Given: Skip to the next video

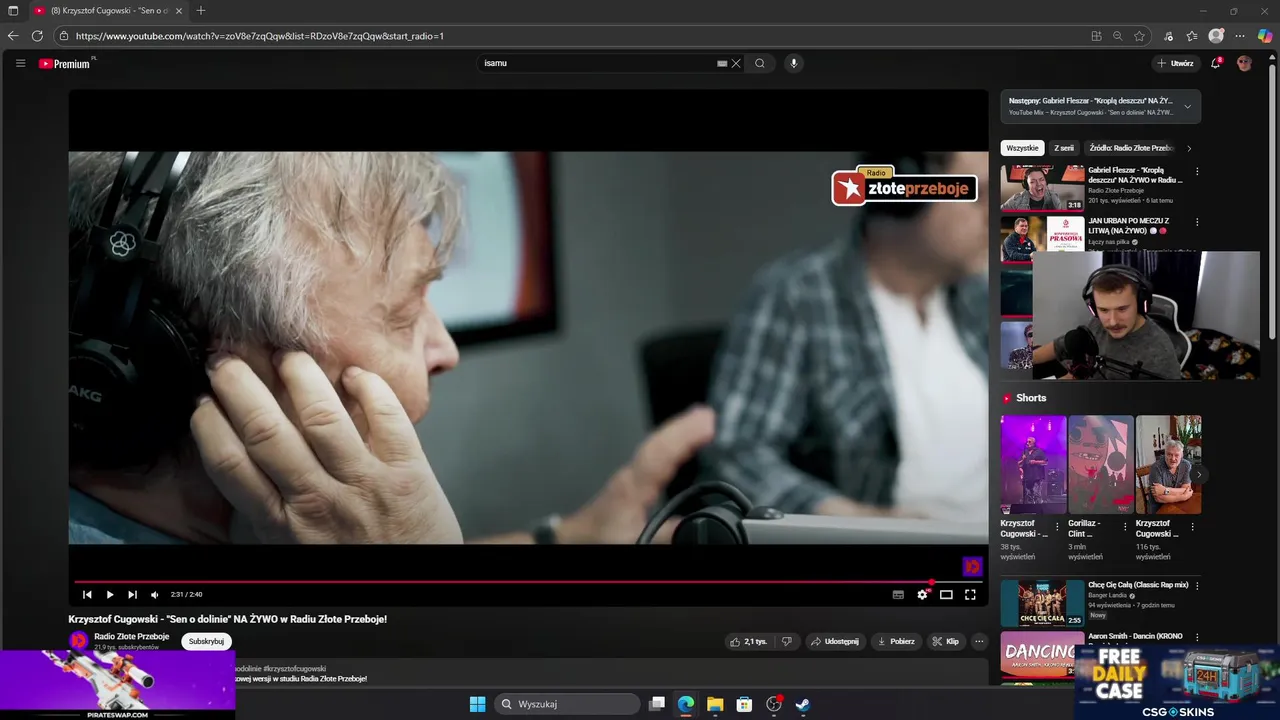Looking at the screenshot, I should [132, 594].
